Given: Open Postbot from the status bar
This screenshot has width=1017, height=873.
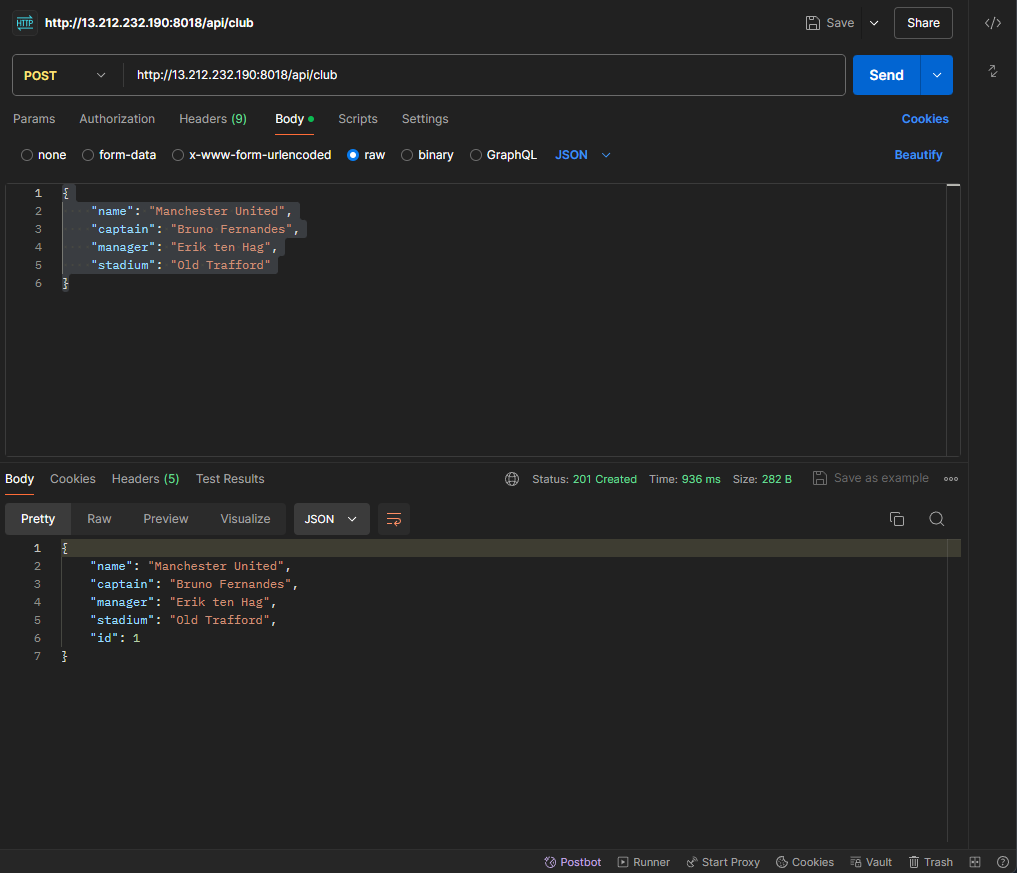Looking at the screenshot, I should click(573, 862).
